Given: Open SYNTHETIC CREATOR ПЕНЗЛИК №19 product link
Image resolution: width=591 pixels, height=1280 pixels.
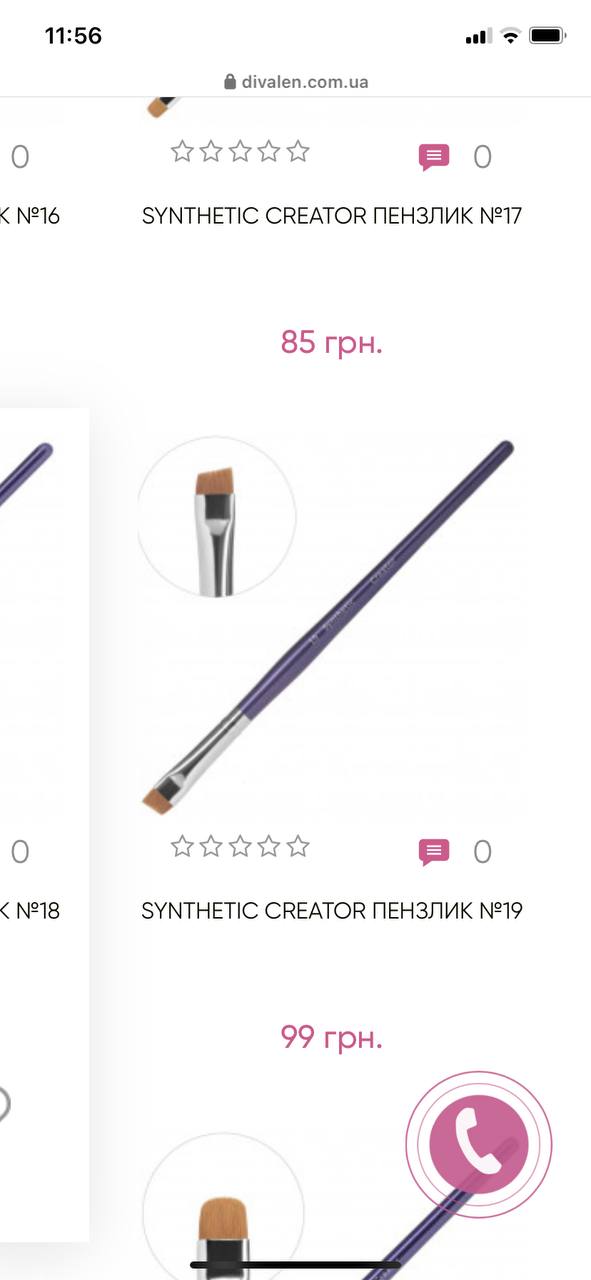Looking at the screenshot, I should [332, 911].
